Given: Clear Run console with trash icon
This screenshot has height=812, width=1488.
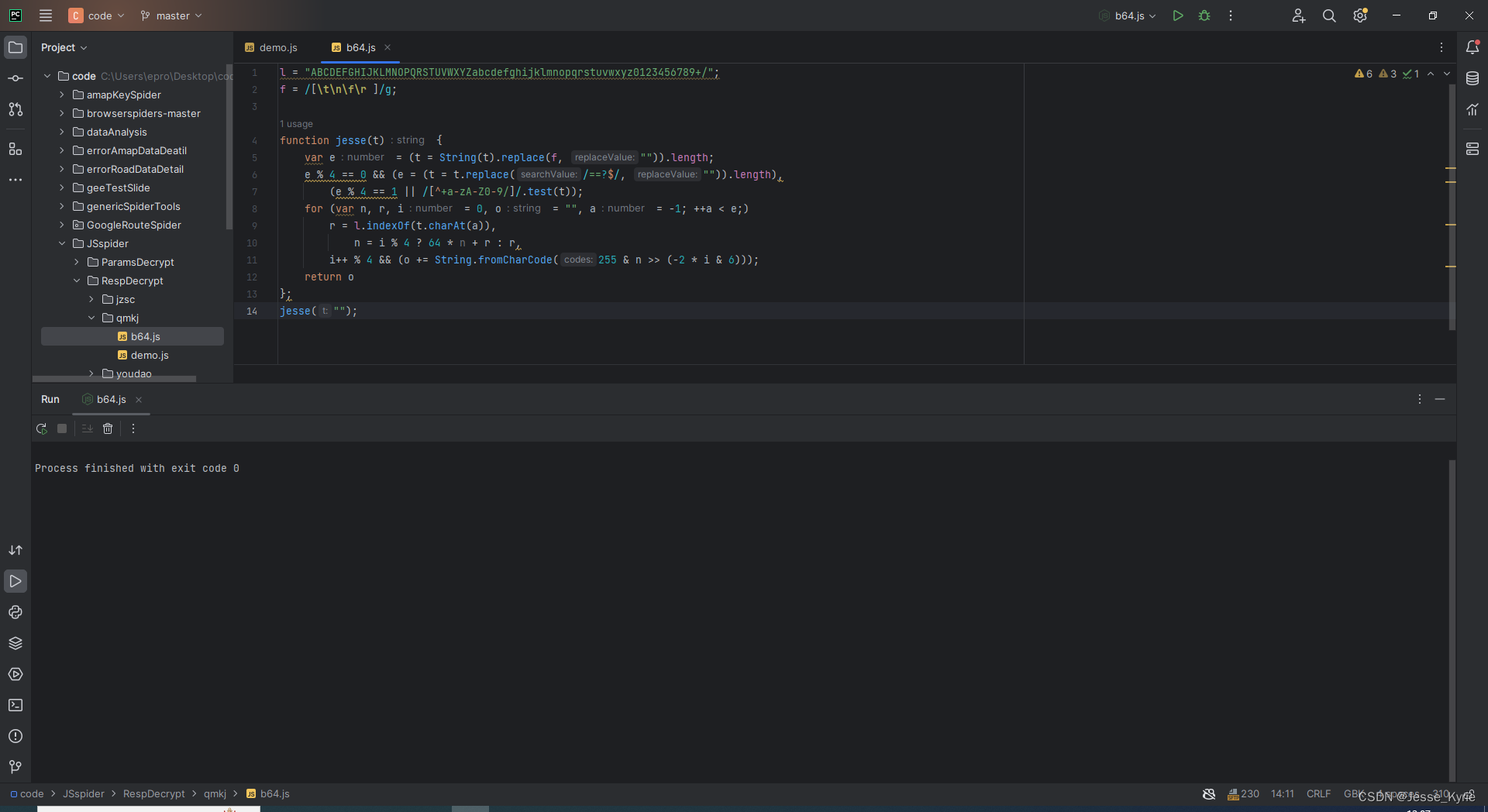Looking at the screenshot, I should pos(108,428).
